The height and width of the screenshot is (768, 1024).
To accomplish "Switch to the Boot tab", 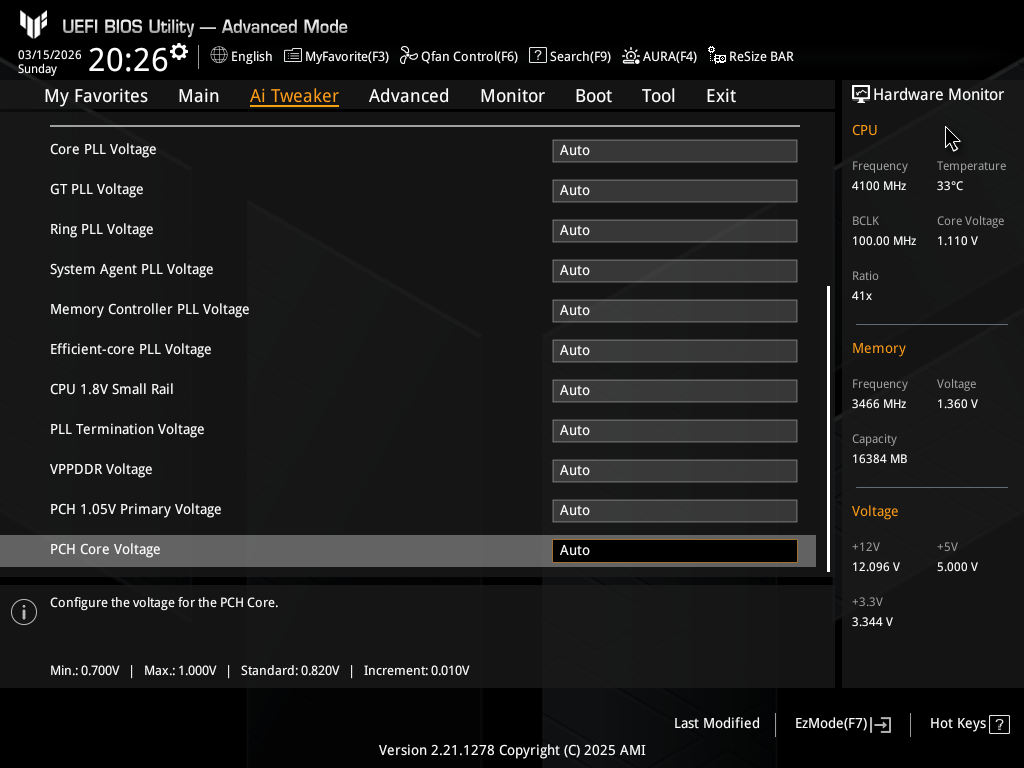I will pyautogui.click(x=594, y=96).
